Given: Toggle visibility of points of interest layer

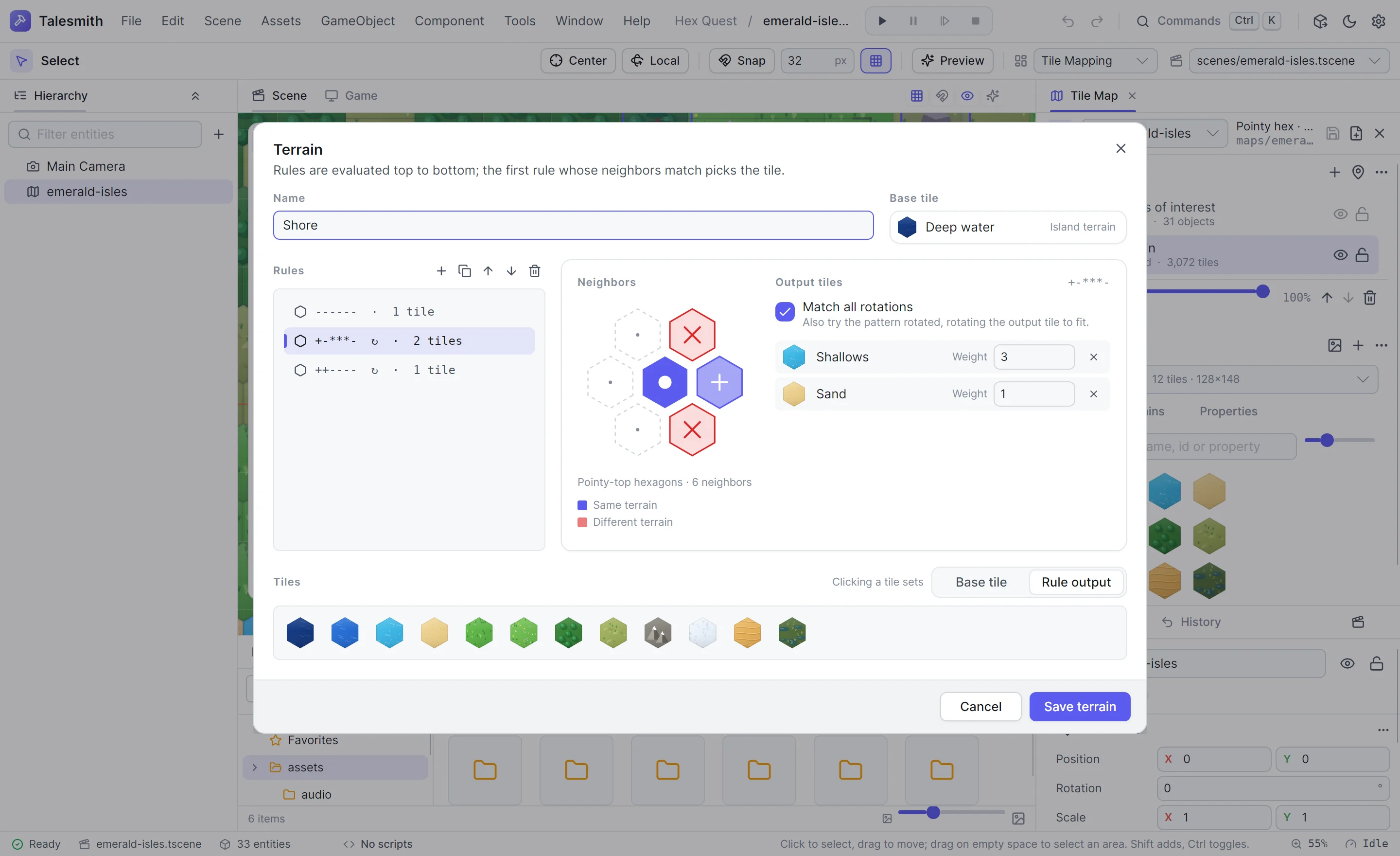Looking at the screenshot, I should tap(1340, 214).
